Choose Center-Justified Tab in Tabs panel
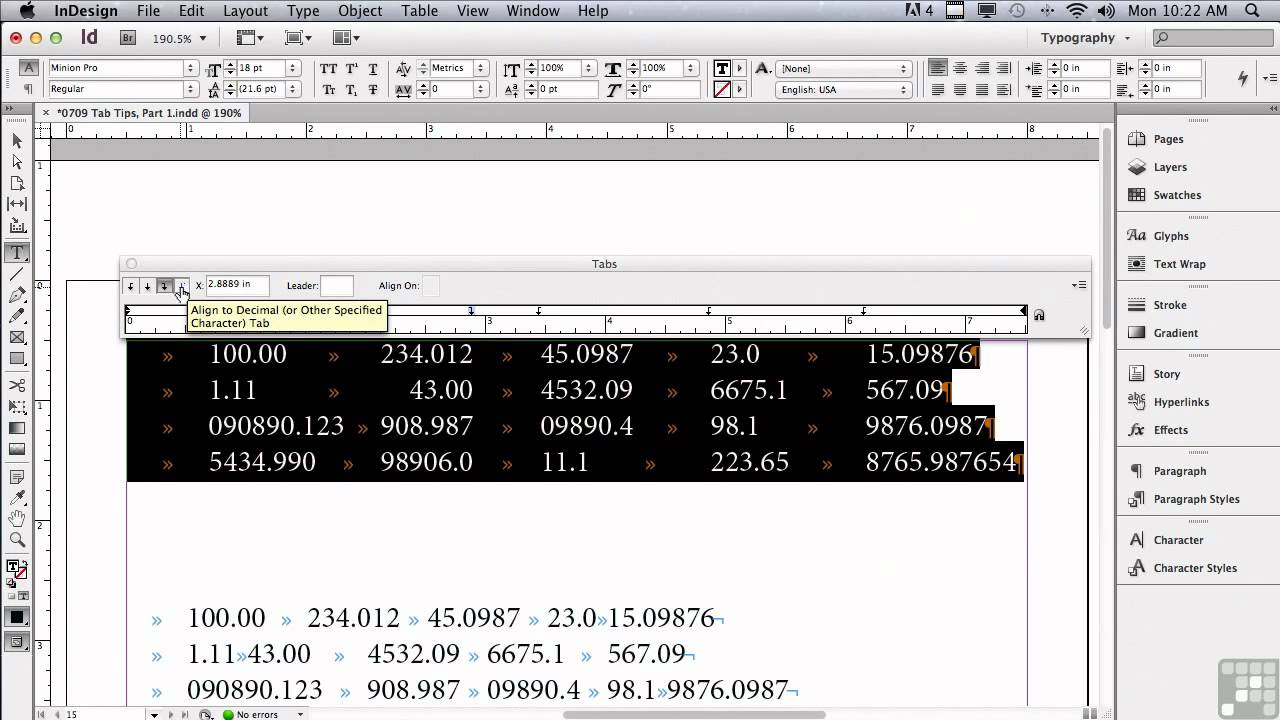The width and height of the screenshot is (1280, 720). coord(147,286)
